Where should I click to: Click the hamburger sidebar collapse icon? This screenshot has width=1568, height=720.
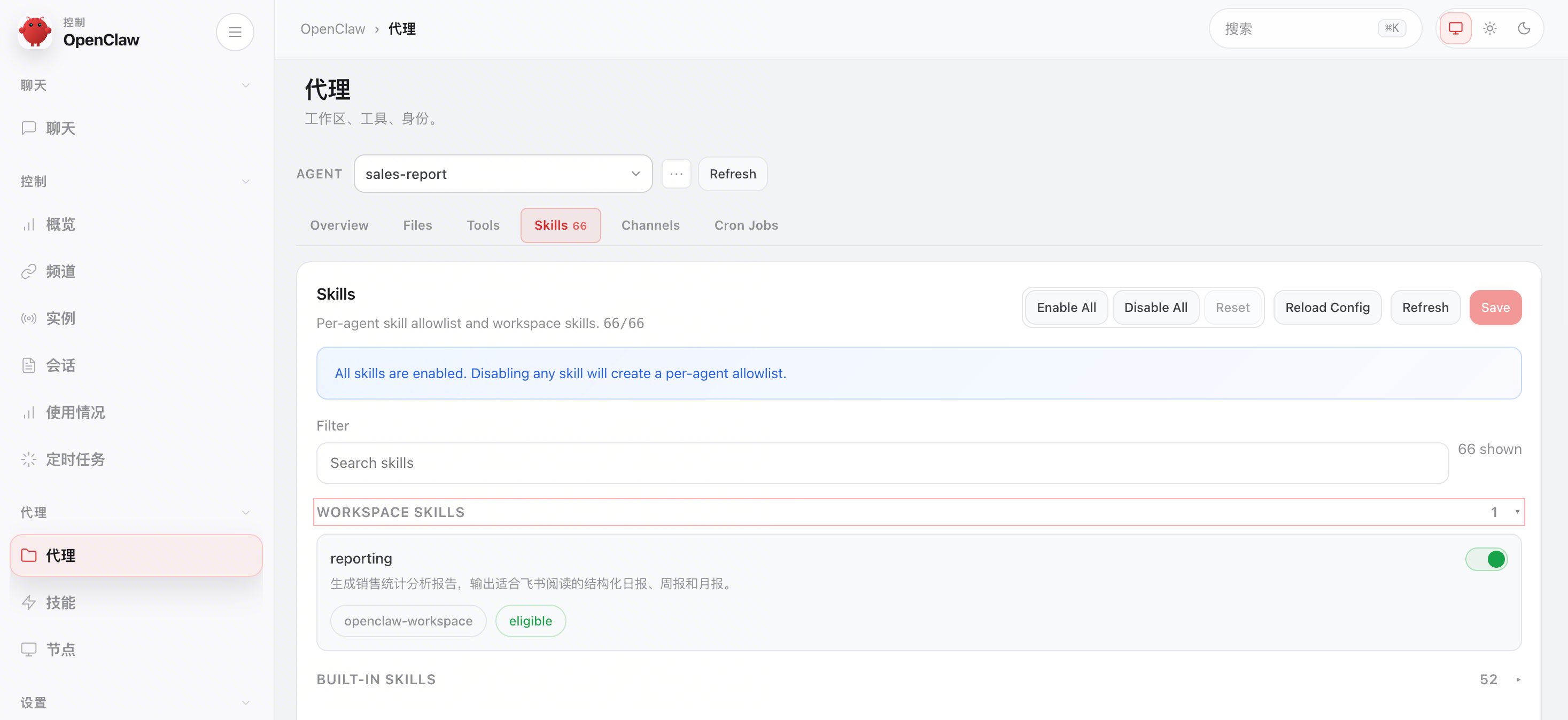tap(235, 32)
